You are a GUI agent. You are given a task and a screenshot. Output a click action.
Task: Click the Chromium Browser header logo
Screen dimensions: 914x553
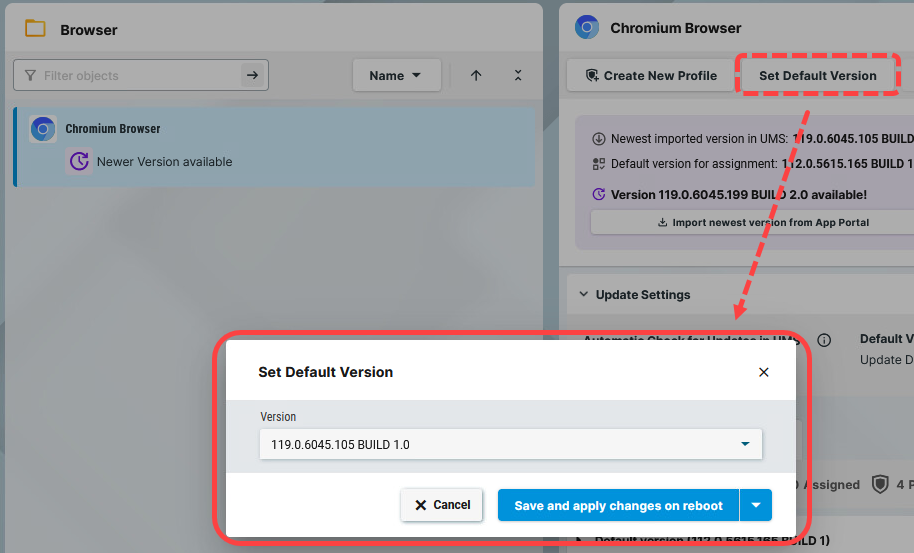(587, 28)
